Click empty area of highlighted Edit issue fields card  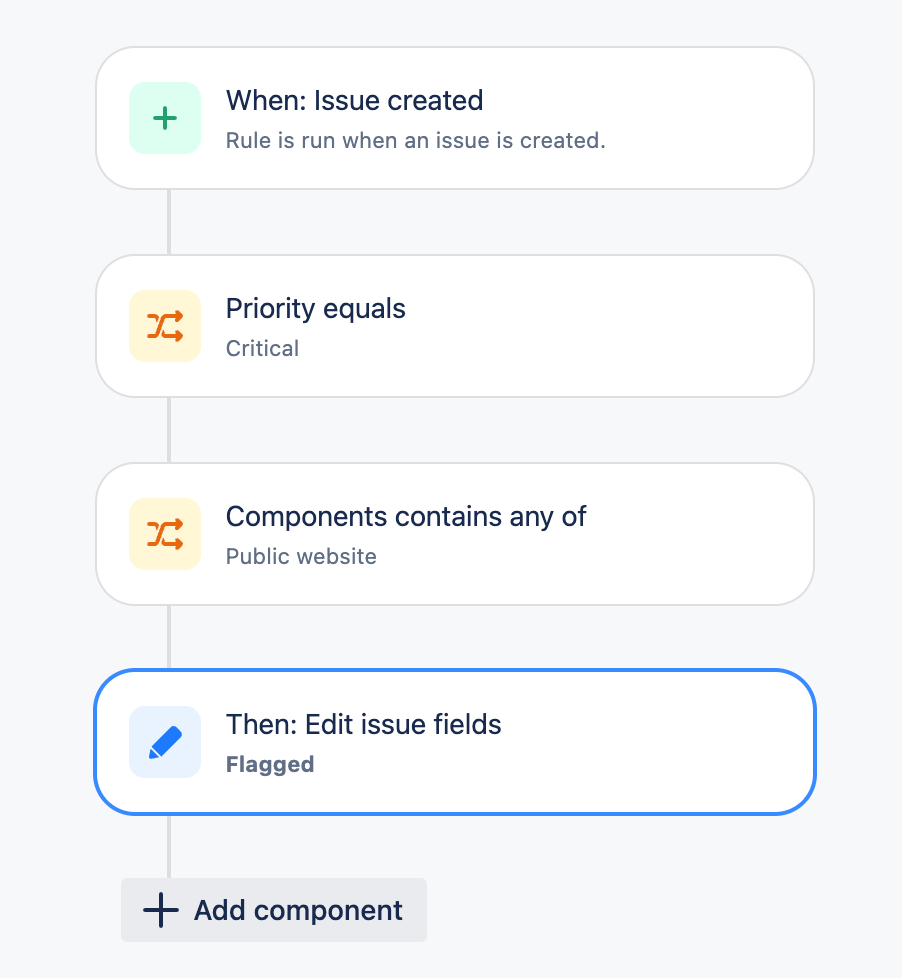coord(624,742)
